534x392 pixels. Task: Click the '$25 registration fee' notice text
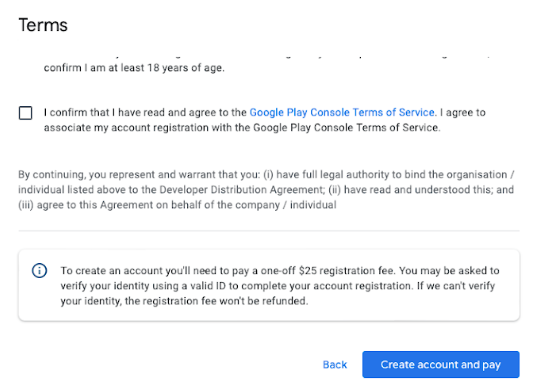pyautogui.click(x=280, y=286)
